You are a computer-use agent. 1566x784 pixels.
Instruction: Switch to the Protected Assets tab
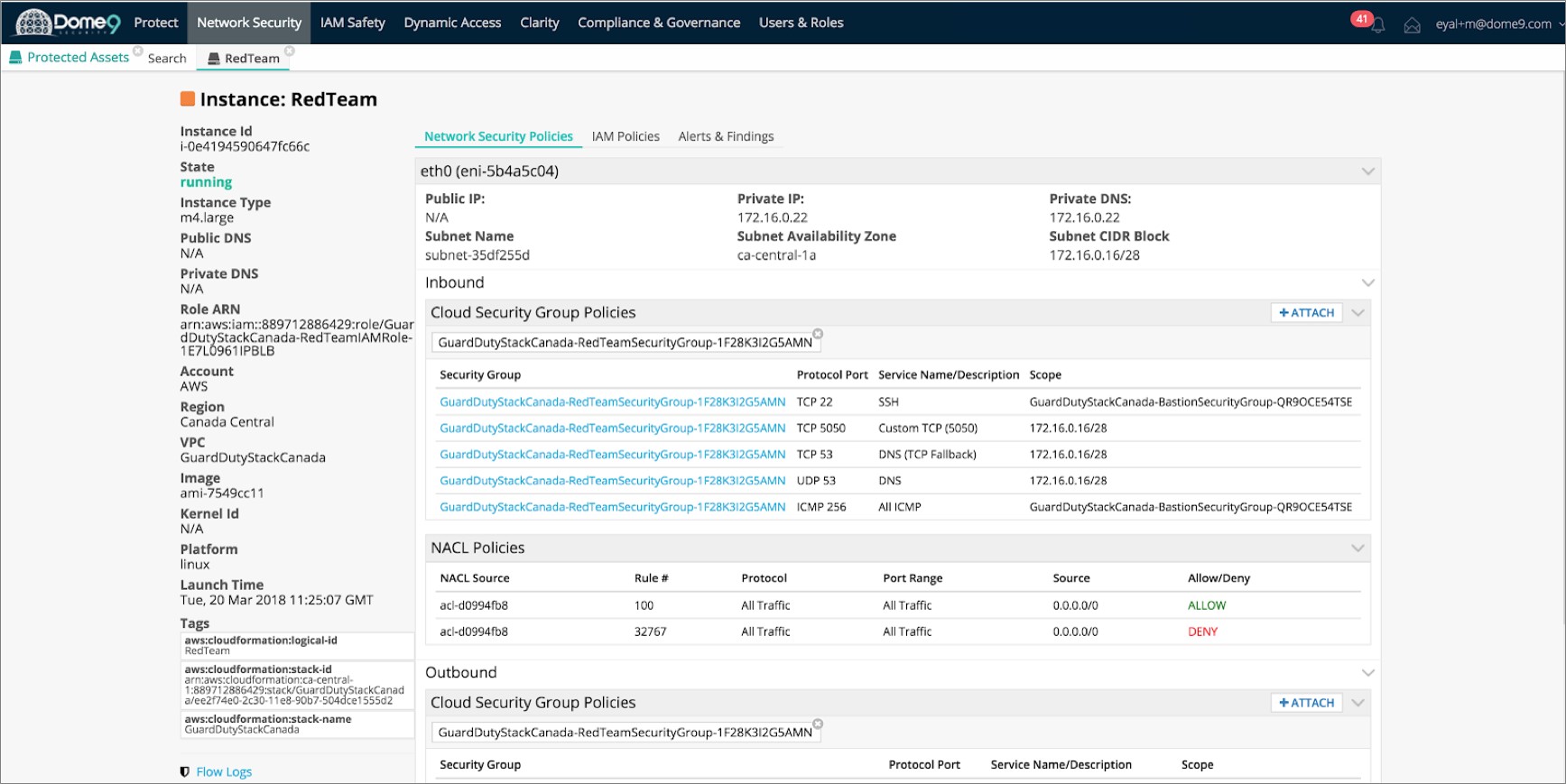coord(78,58)
